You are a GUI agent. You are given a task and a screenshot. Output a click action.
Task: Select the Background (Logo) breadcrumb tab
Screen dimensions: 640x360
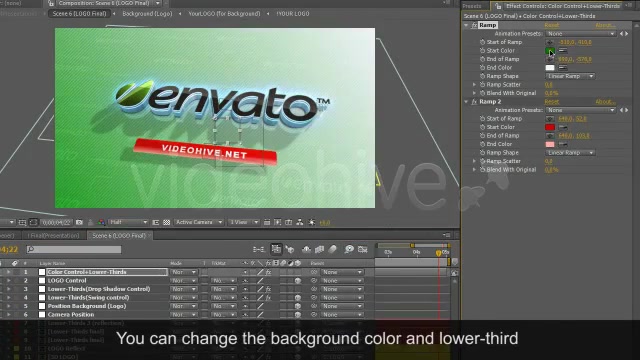147,13
